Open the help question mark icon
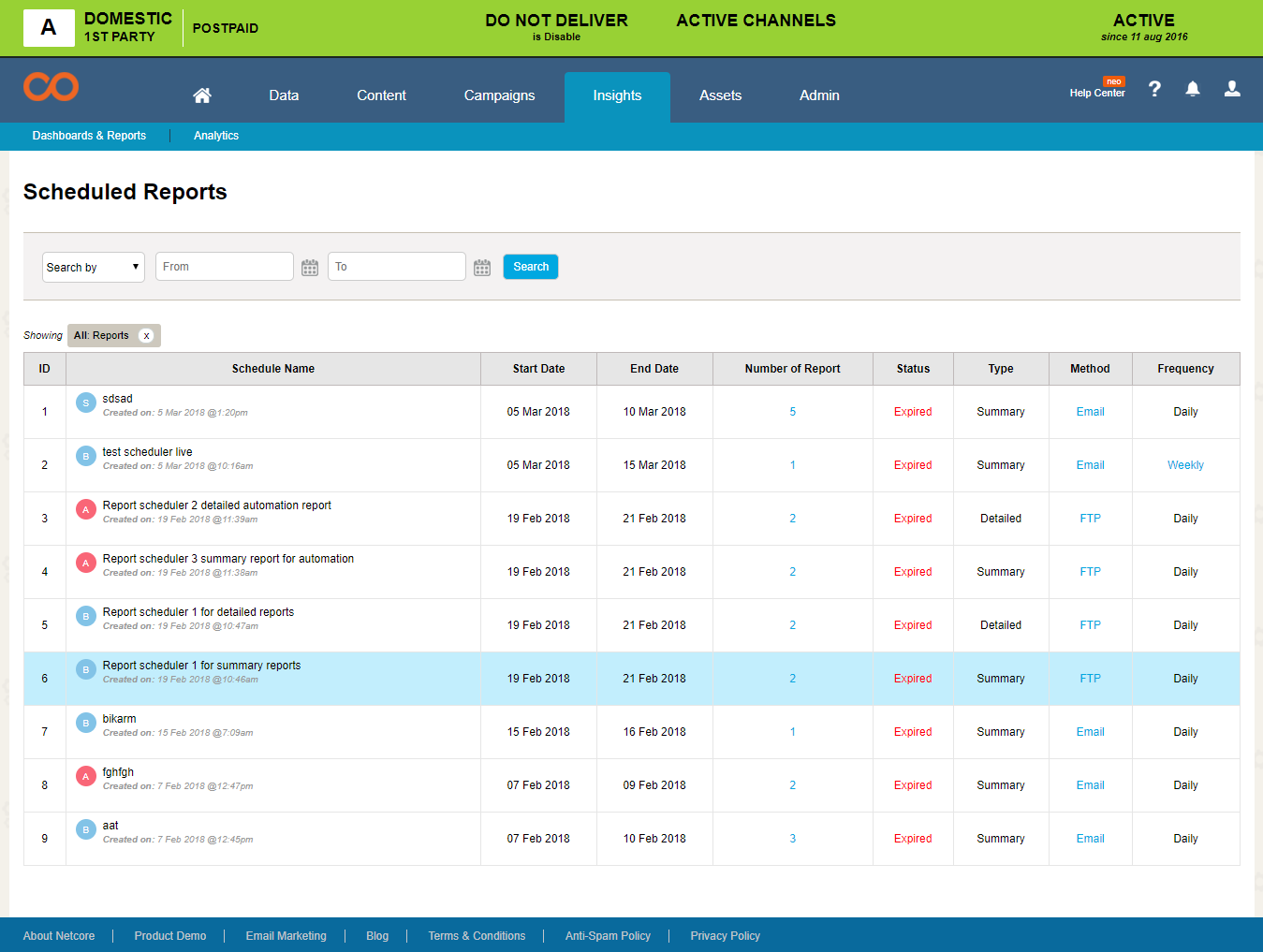Screen dimensions: 1263x952 pos(1154,89)
